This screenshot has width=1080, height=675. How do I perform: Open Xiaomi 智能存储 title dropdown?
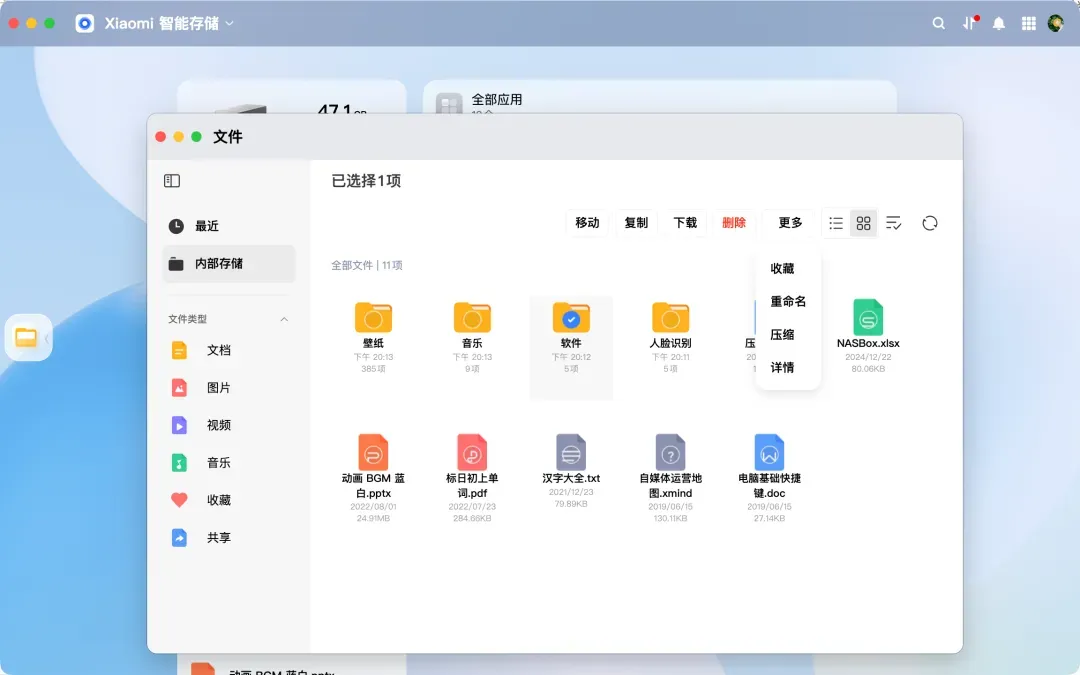coord(169,23)
